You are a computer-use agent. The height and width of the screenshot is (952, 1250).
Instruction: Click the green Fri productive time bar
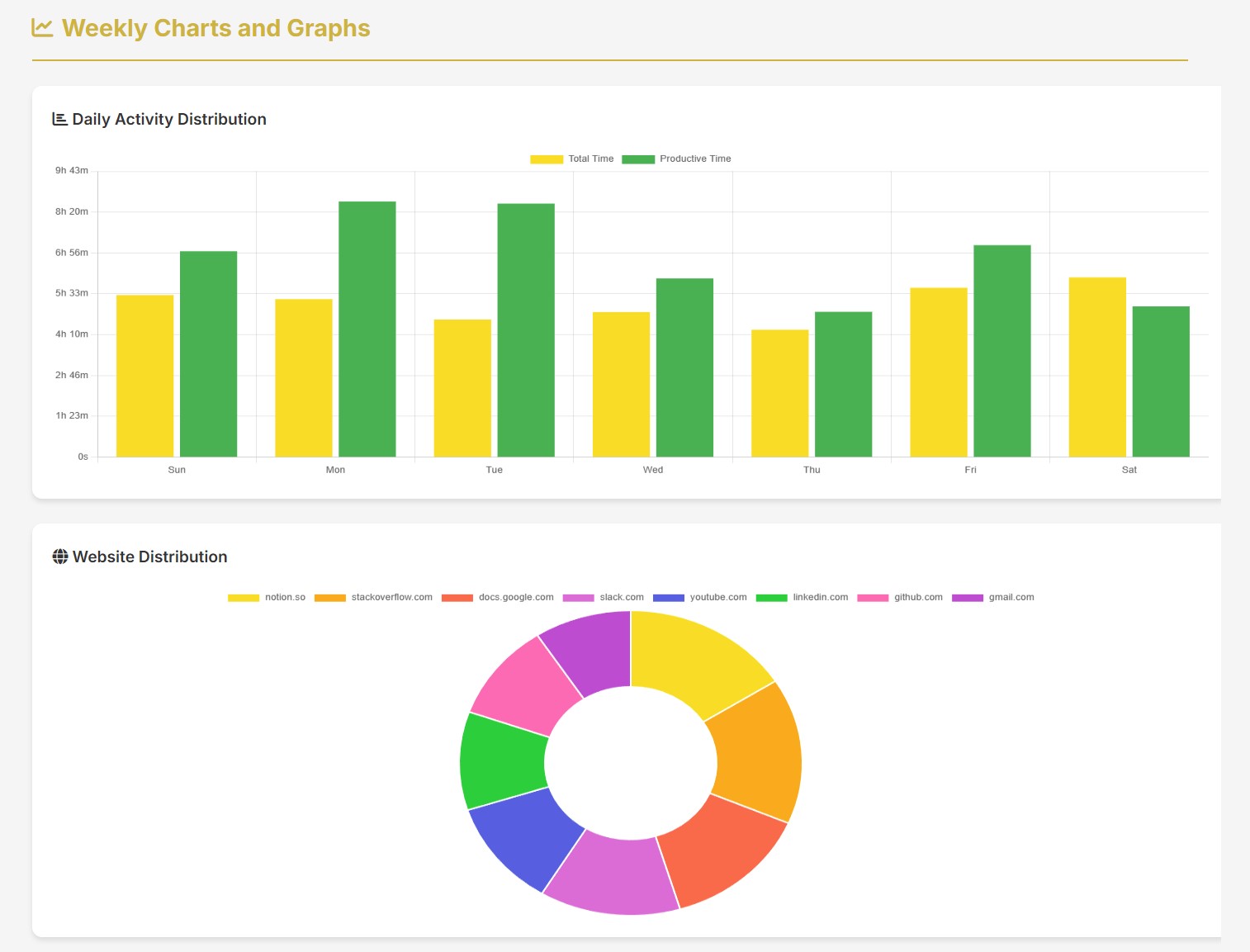point(1002,351)
